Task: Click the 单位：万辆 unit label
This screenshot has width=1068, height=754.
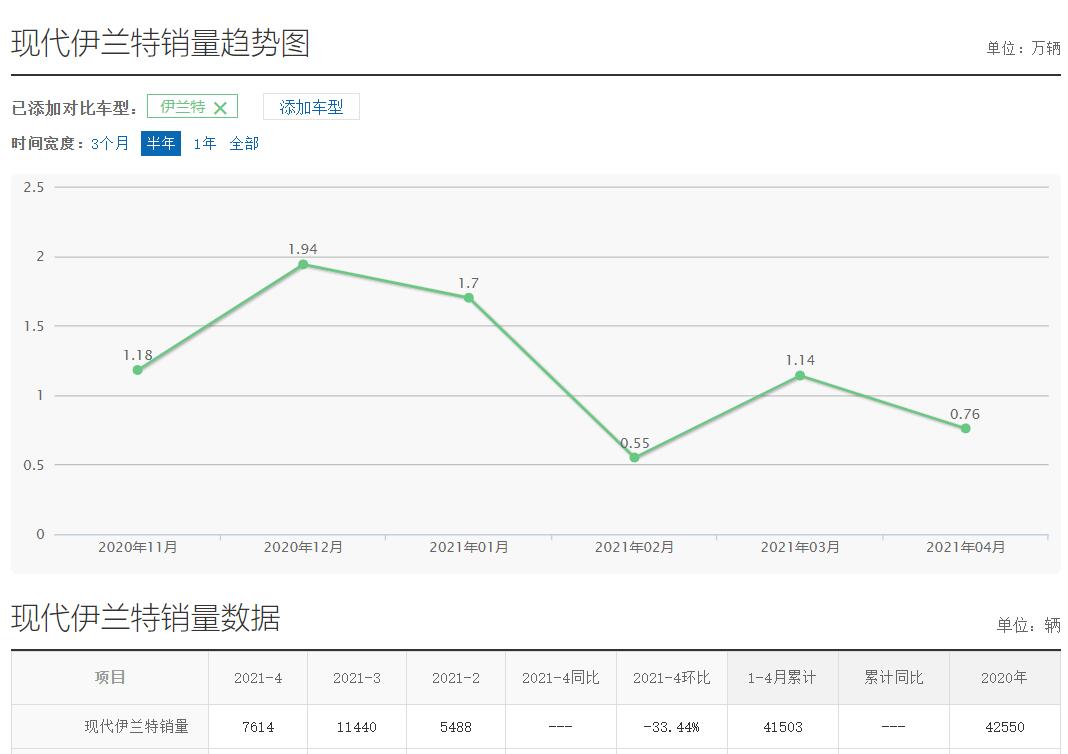Action: [1023, 48]
